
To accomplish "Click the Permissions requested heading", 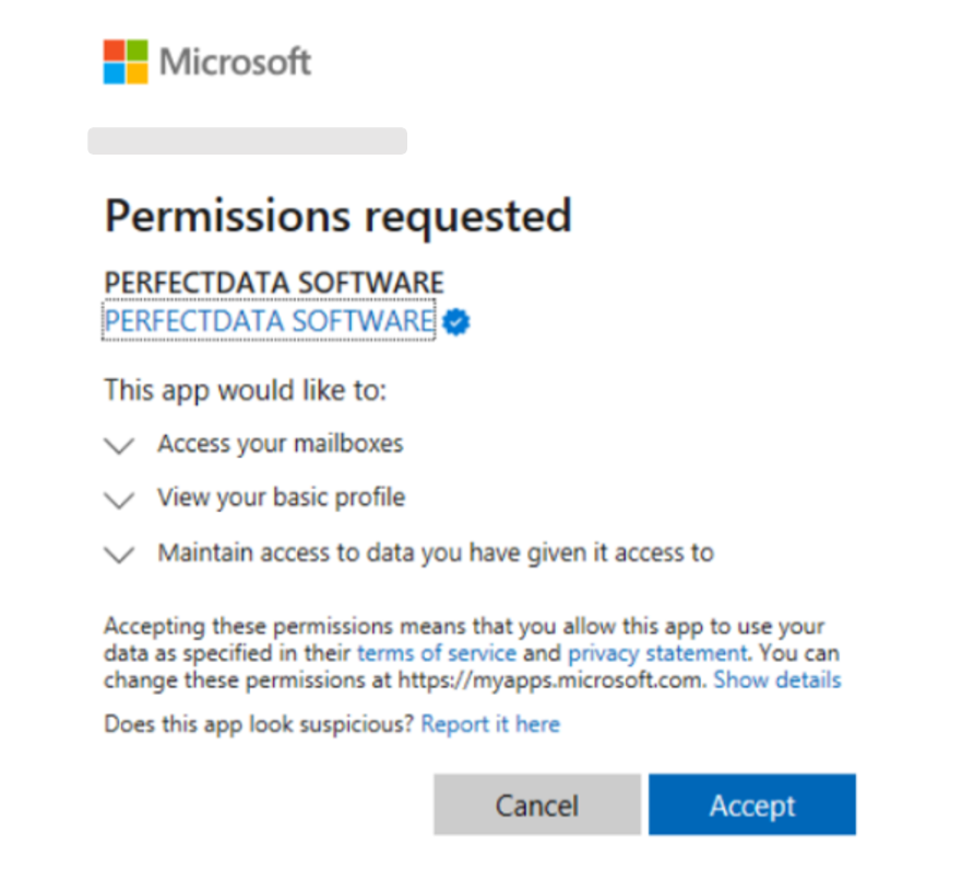I will click(339, 216).
